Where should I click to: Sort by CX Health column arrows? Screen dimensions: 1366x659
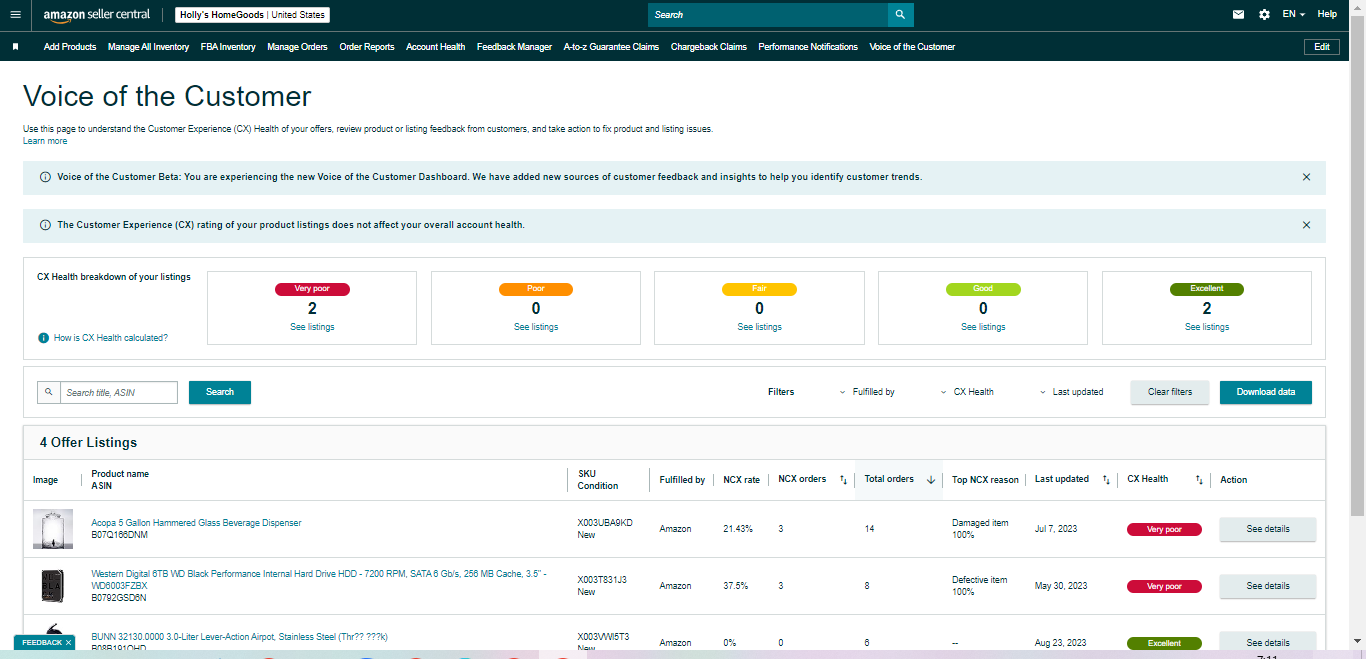click(1199, 480)
